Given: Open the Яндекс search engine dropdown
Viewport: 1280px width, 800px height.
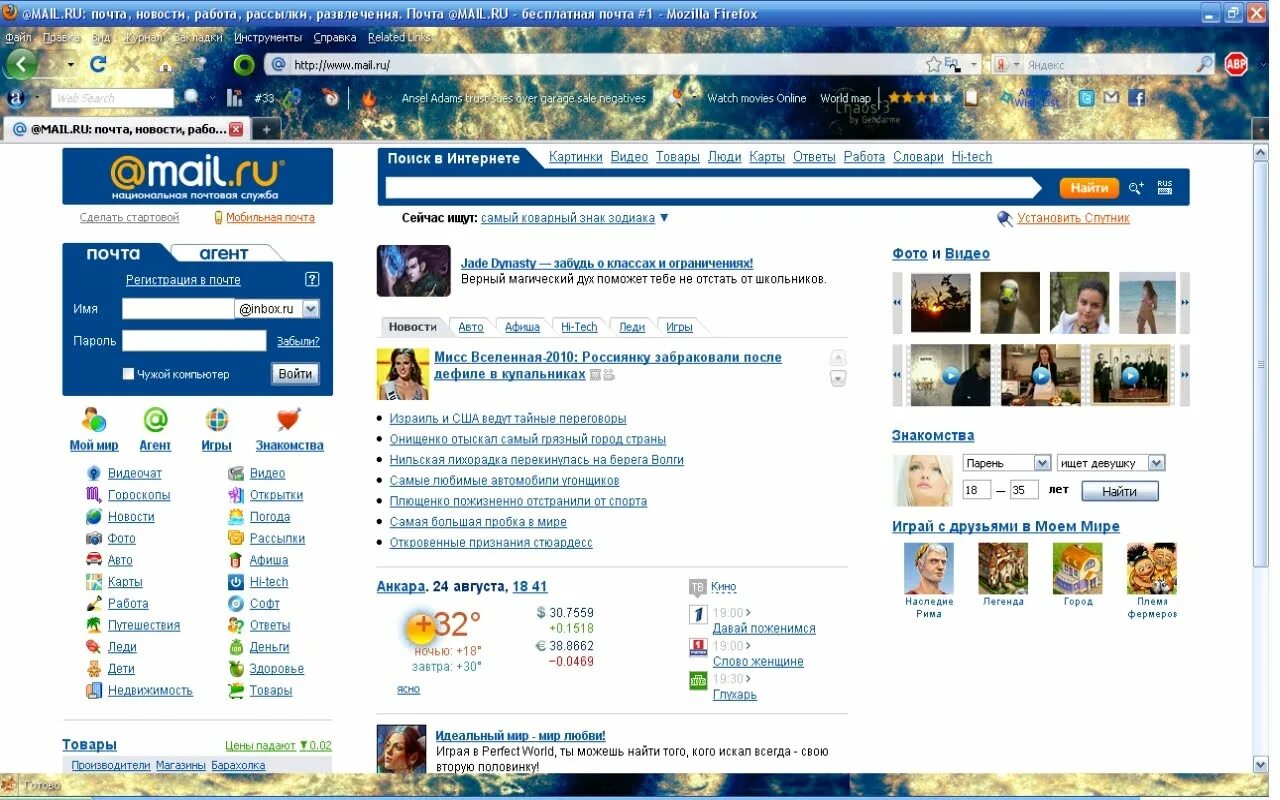Looking at the screenshot, I should pyautogui.click(x=1017, y=65).
